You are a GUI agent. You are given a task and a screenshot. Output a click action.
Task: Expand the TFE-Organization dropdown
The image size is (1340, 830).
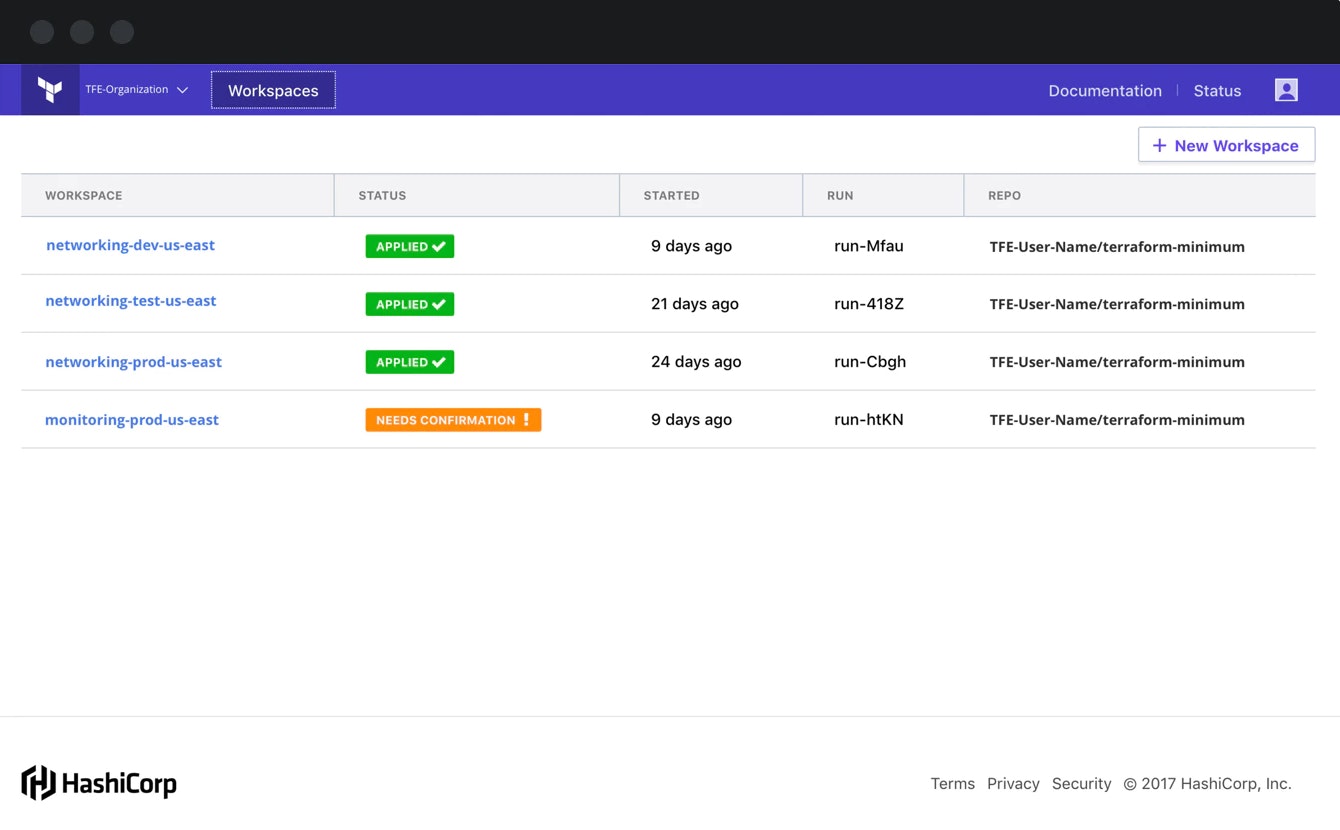[136, 90]
